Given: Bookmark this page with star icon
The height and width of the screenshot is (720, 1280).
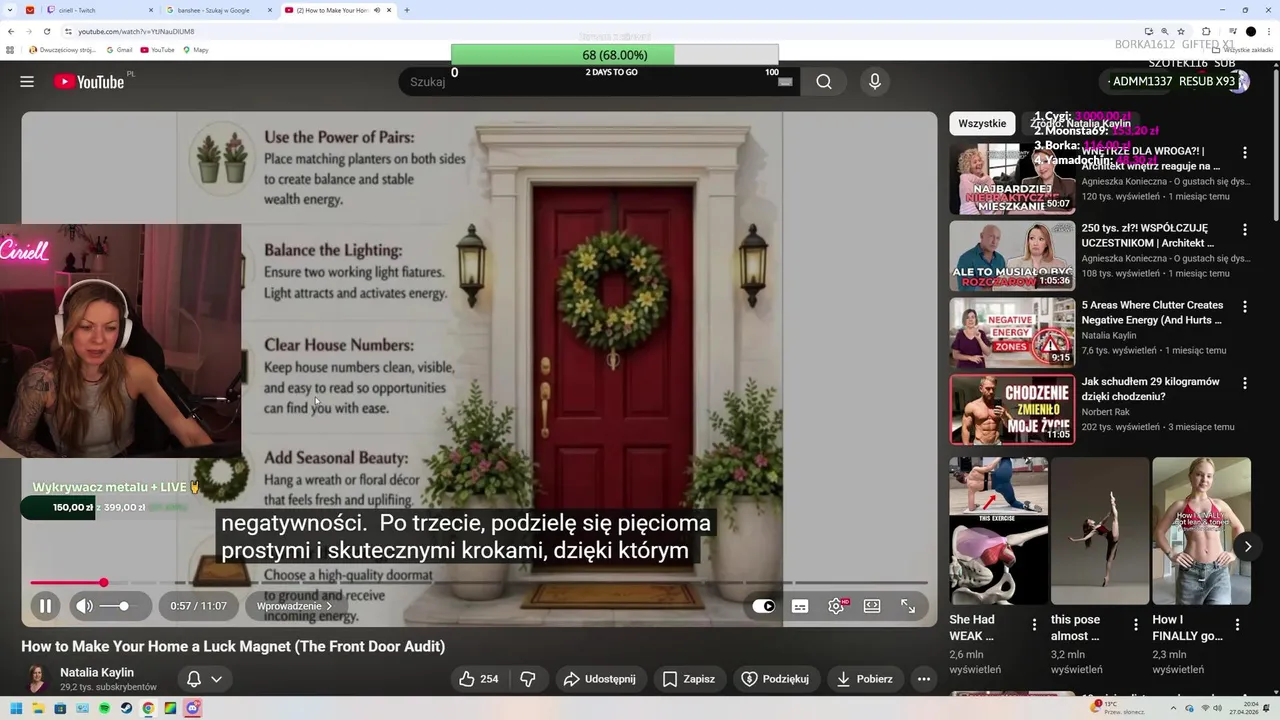Looking at the screenshot, I should 1181,31.
